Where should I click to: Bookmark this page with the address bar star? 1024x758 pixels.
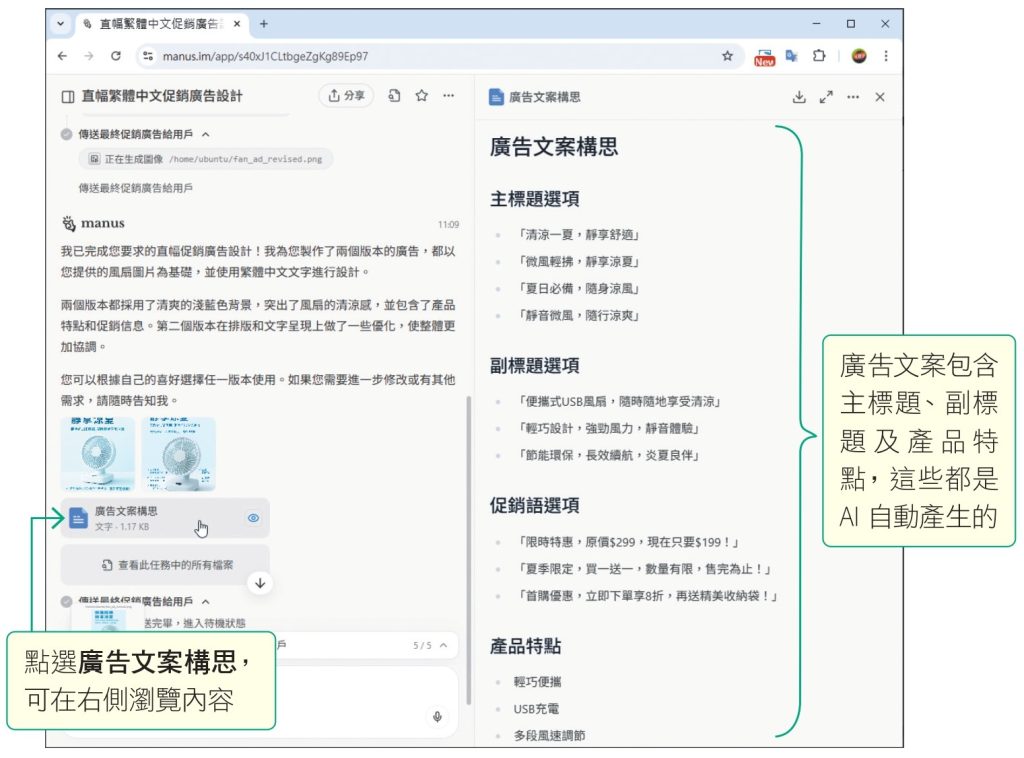(x=727, y=56)
